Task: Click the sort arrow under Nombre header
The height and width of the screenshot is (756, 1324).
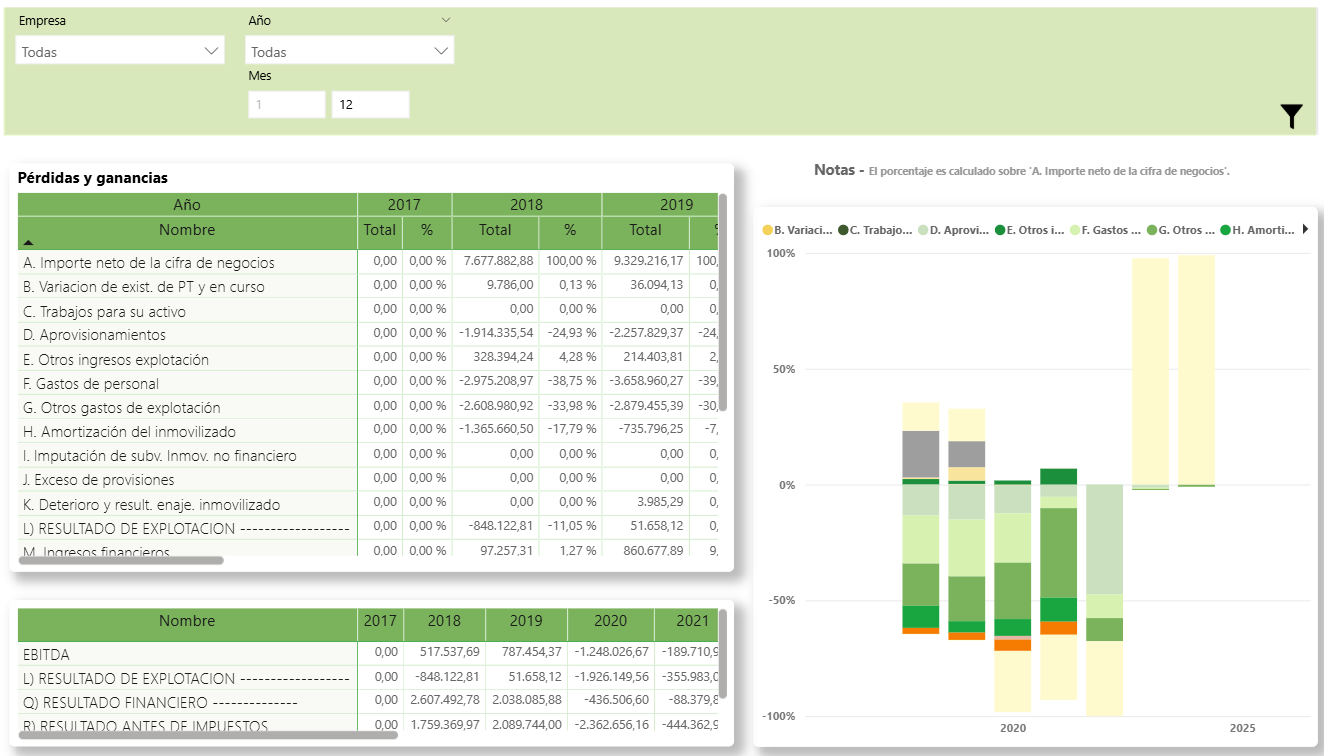Action: [x=28, y=243]
